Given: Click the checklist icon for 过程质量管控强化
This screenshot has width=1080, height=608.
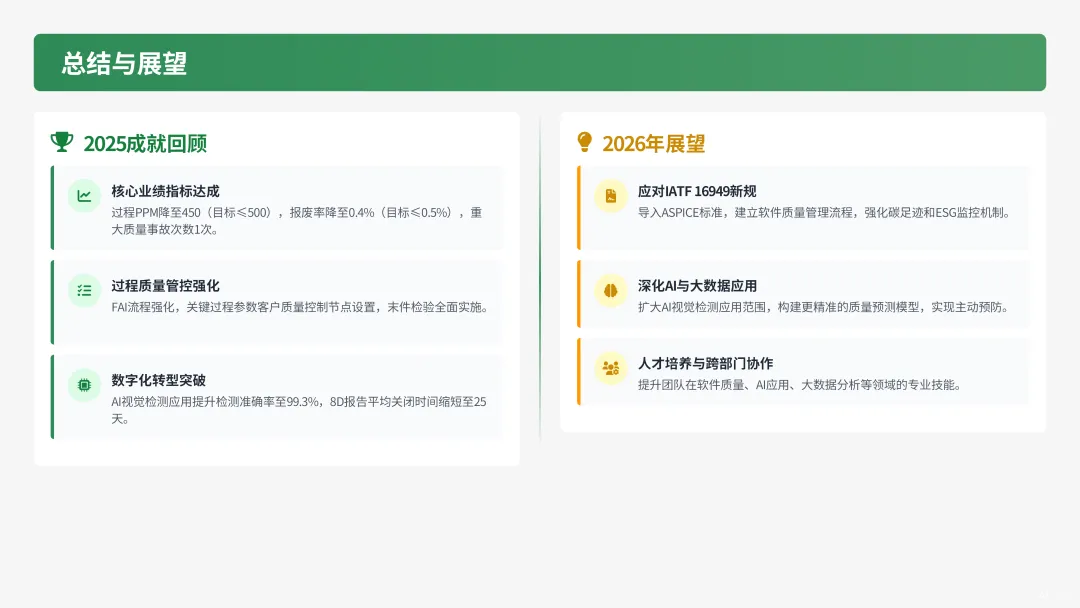Looking at the screenshot, I should 84,291.
